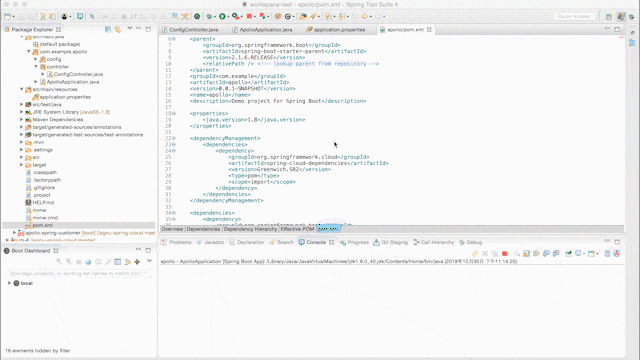Collapse src/main/resources folder node

pyautogui.click(x=22, y=89)
